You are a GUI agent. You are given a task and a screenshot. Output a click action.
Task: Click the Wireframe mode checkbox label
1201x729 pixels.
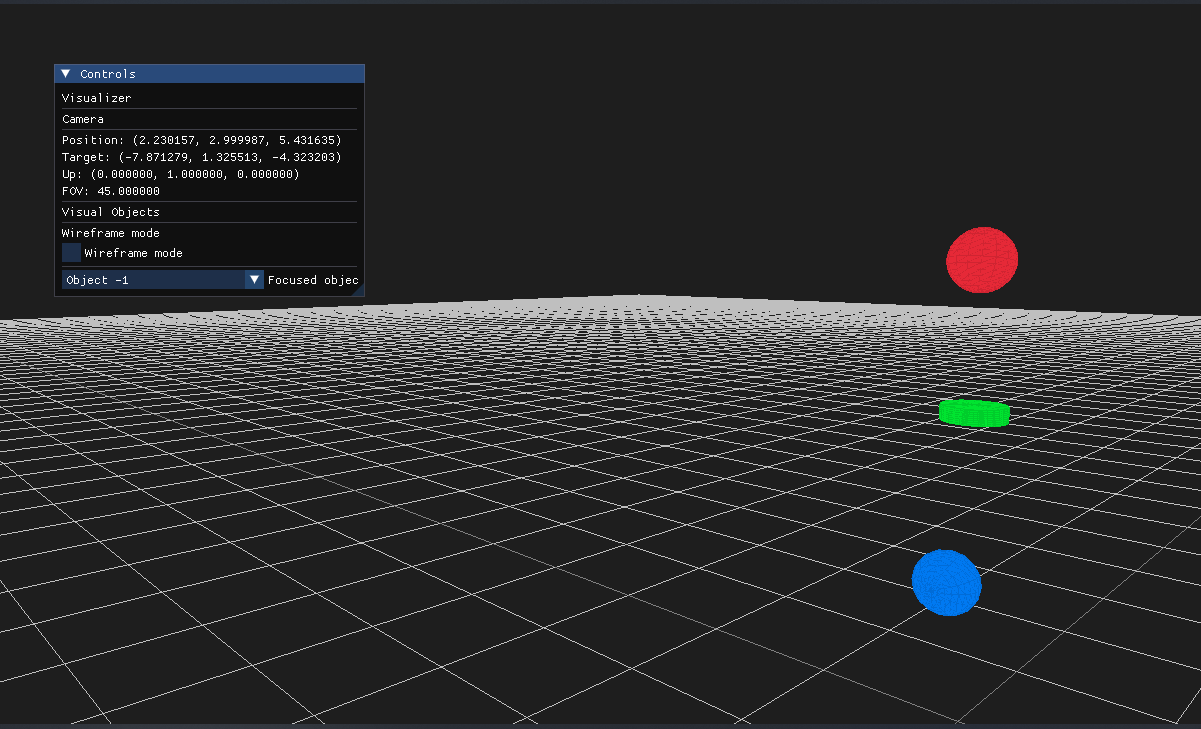point(134,253)
